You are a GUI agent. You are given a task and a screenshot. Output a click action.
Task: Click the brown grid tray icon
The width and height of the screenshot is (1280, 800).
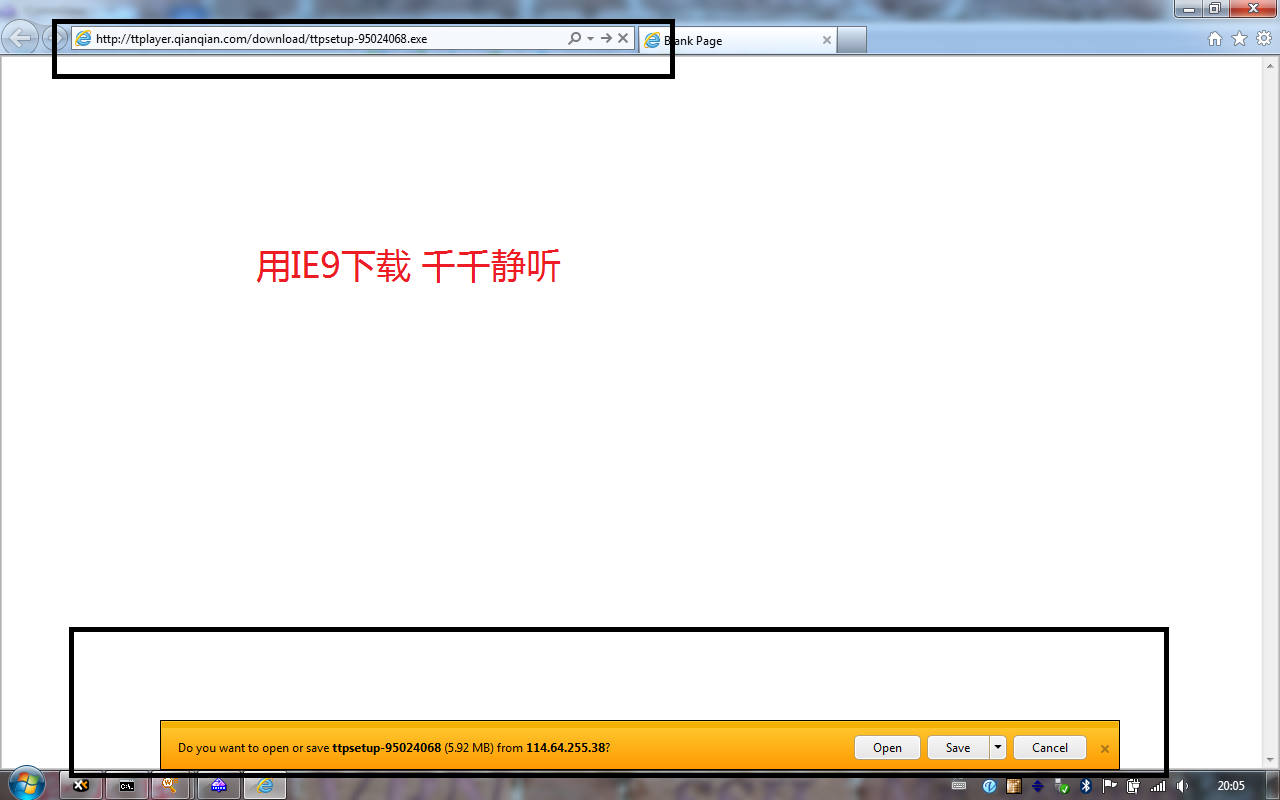[x=1013, y=786]
